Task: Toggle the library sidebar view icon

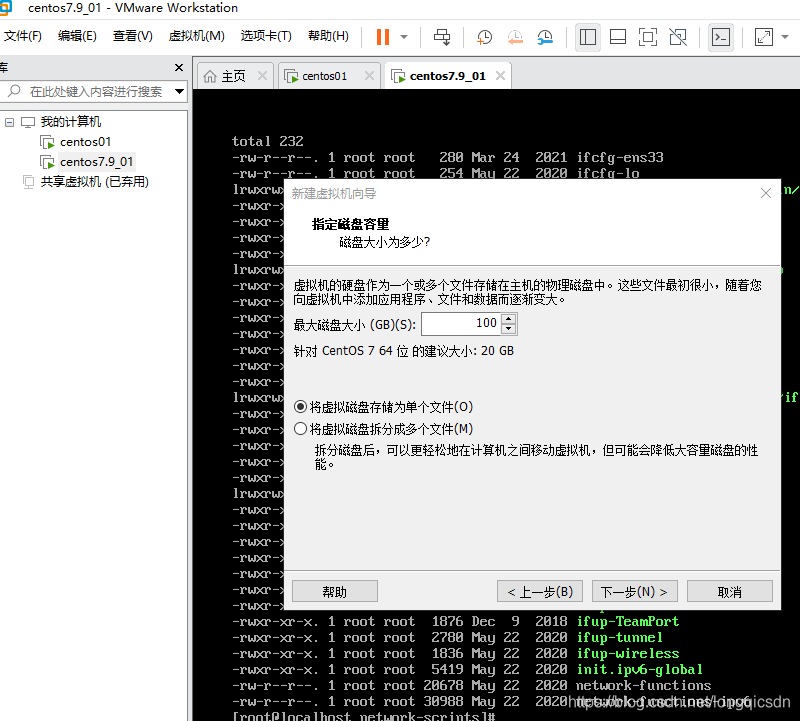Action: [588, 37]
